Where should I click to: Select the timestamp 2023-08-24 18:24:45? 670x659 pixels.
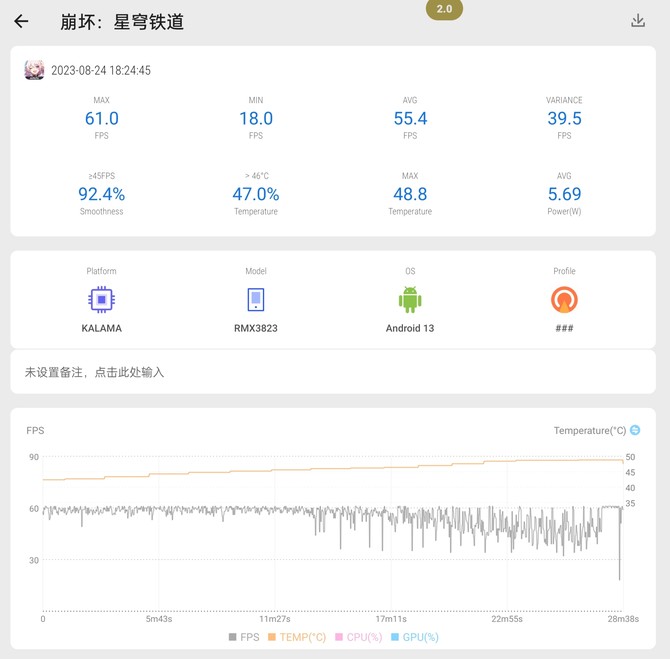coord(101,70)
